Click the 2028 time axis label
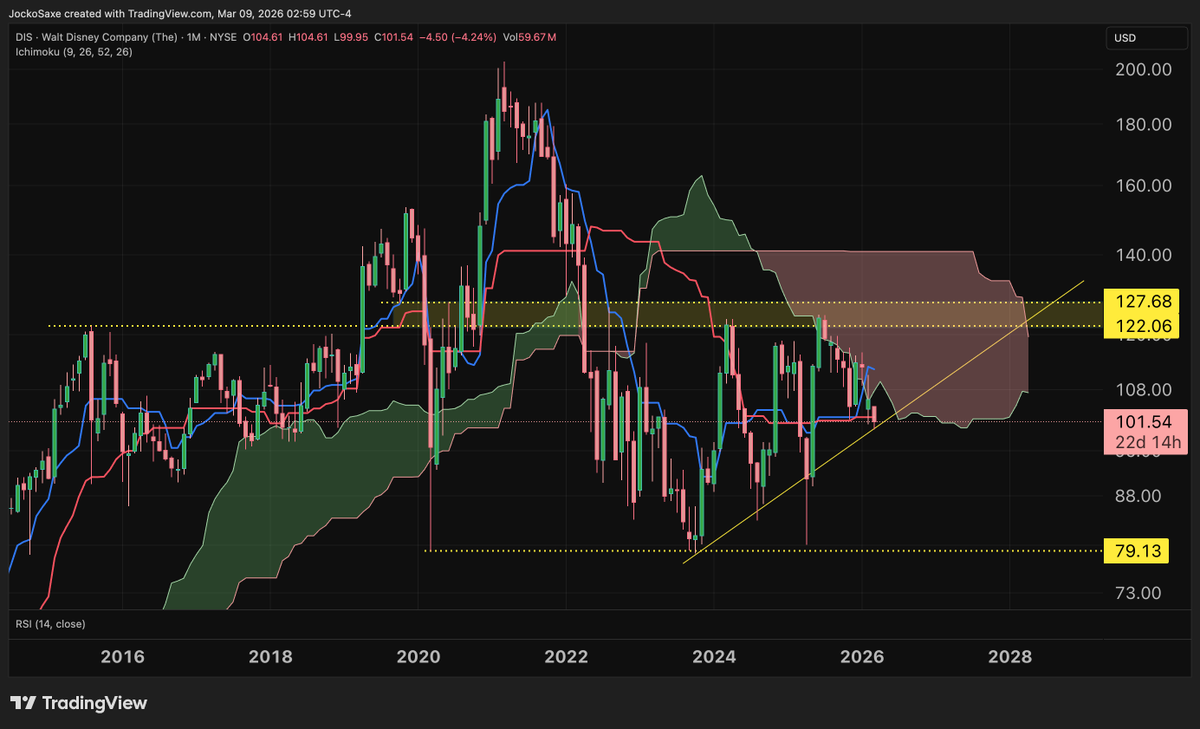Screen dimensions: 1200x729 1010,657
